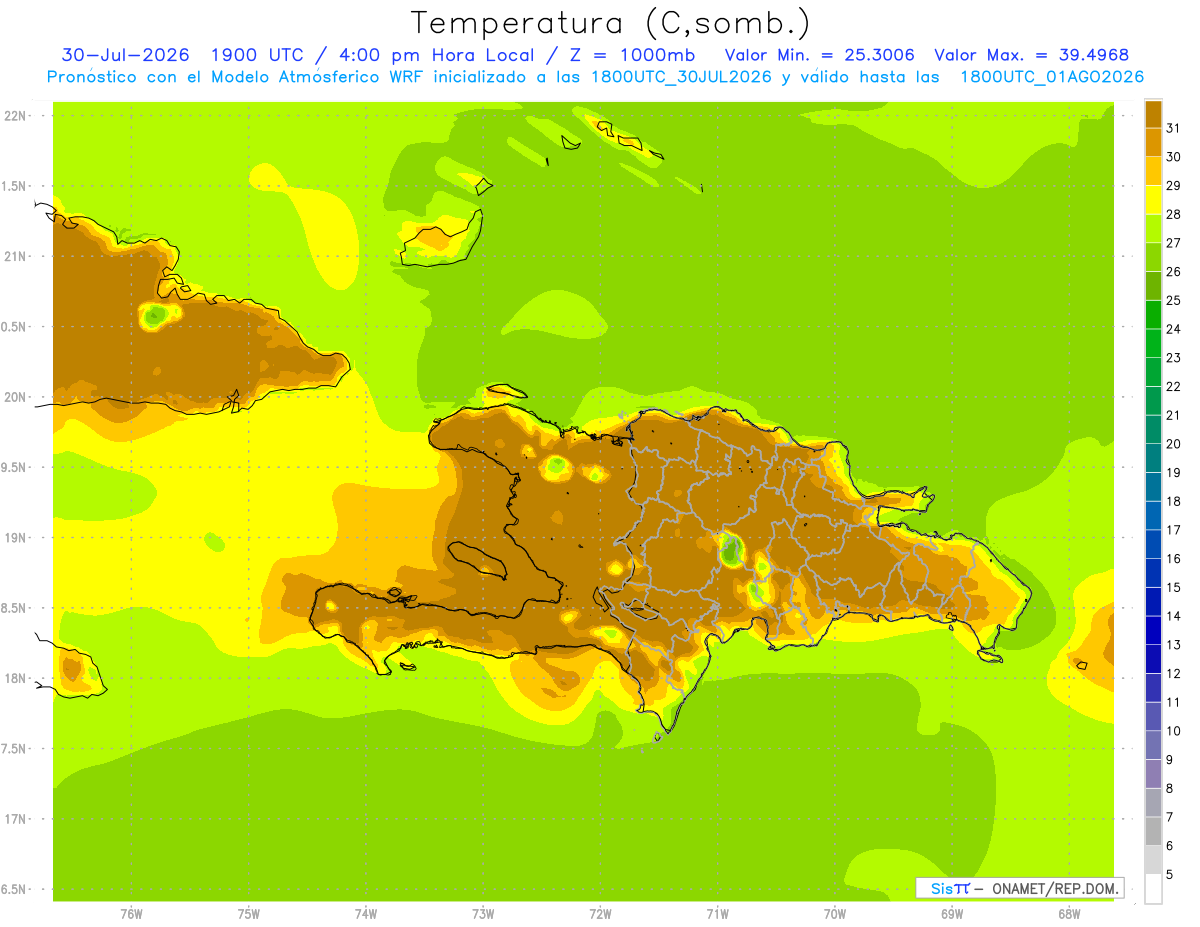Pick legend swatch between 12 and 13
The width and height of the screenshot is (1200, 927).
click(1153, 659)
